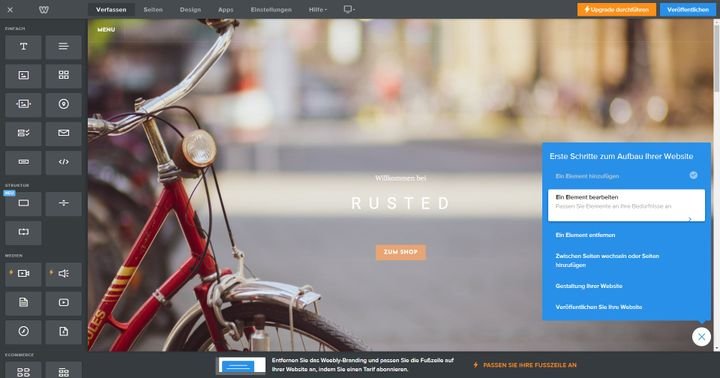Select the File download element icon
This screenshot has height=378, width=720.
[63, 332]
